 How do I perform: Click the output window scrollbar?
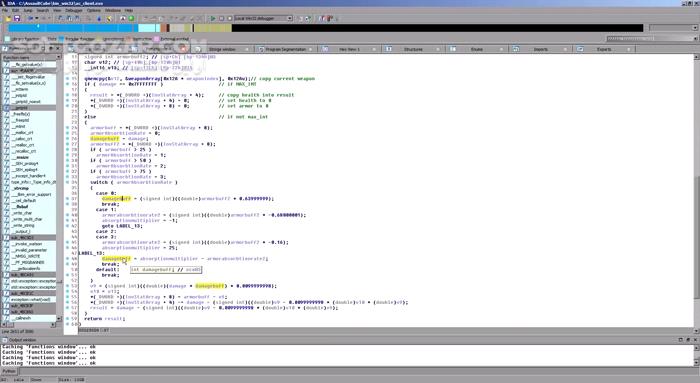tap(696, 355)
